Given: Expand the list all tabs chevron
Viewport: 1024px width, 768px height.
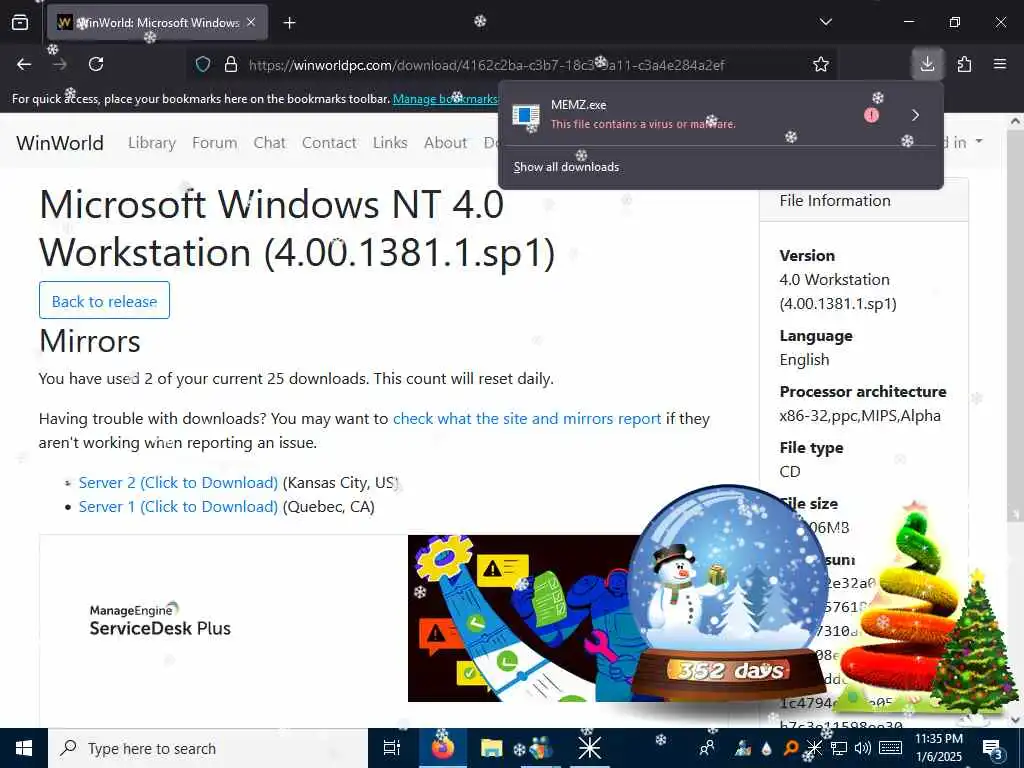Looking at the screenshot, I should coord(825,22).
